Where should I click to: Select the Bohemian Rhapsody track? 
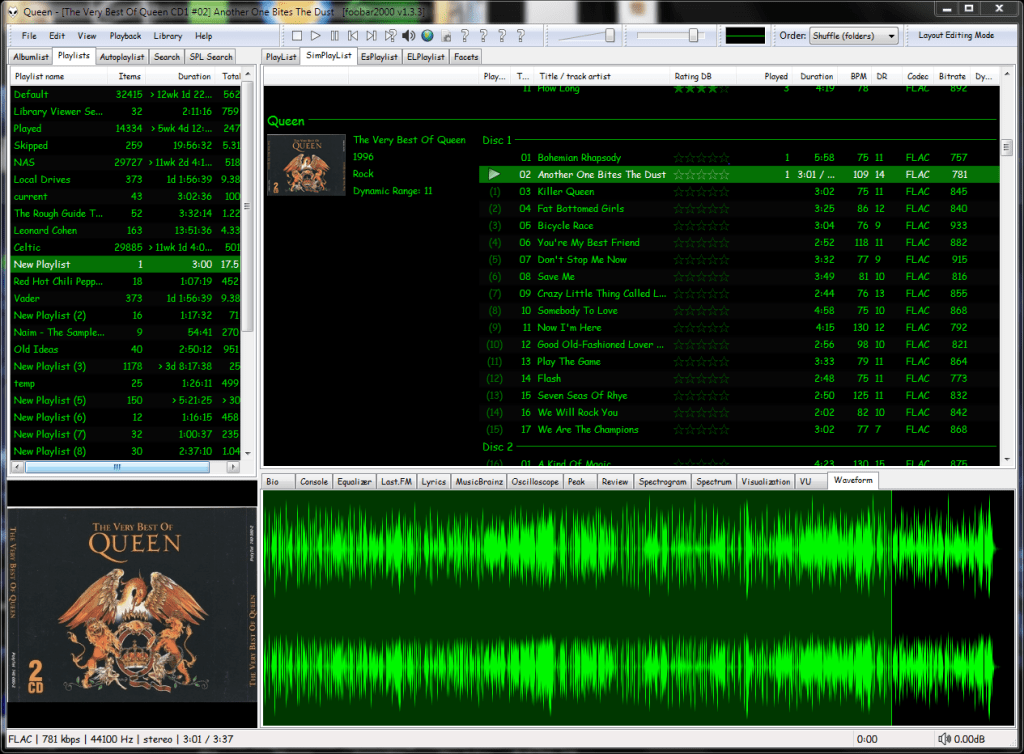point(579,157)
